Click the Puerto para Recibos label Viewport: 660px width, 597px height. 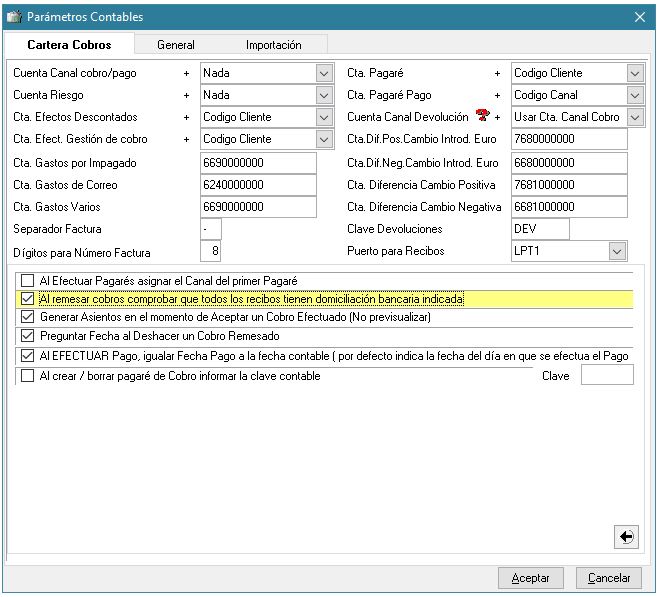(x=396, y=251)
